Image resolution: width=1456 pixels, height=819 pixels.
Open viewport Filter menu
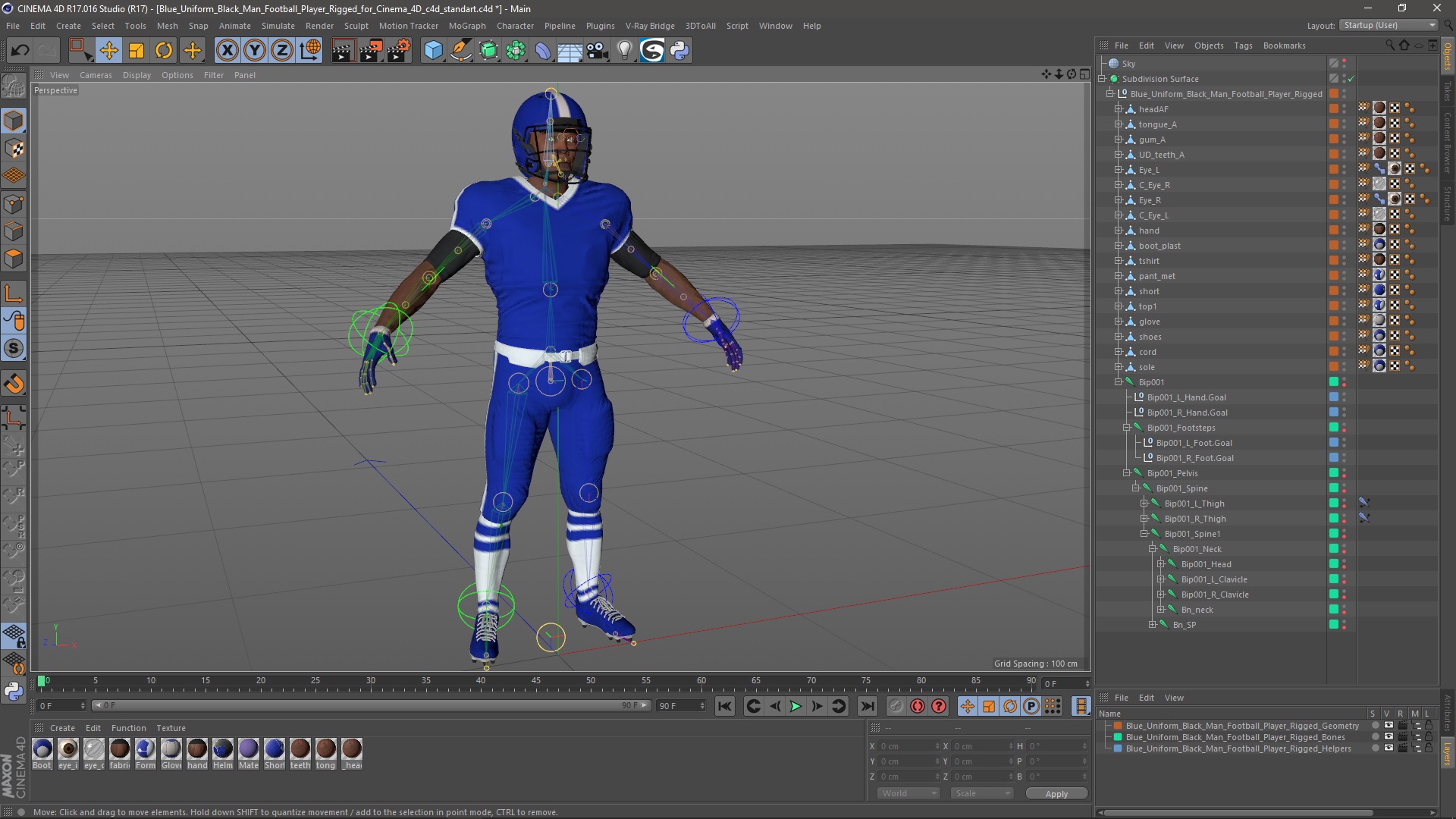(214, 75)
